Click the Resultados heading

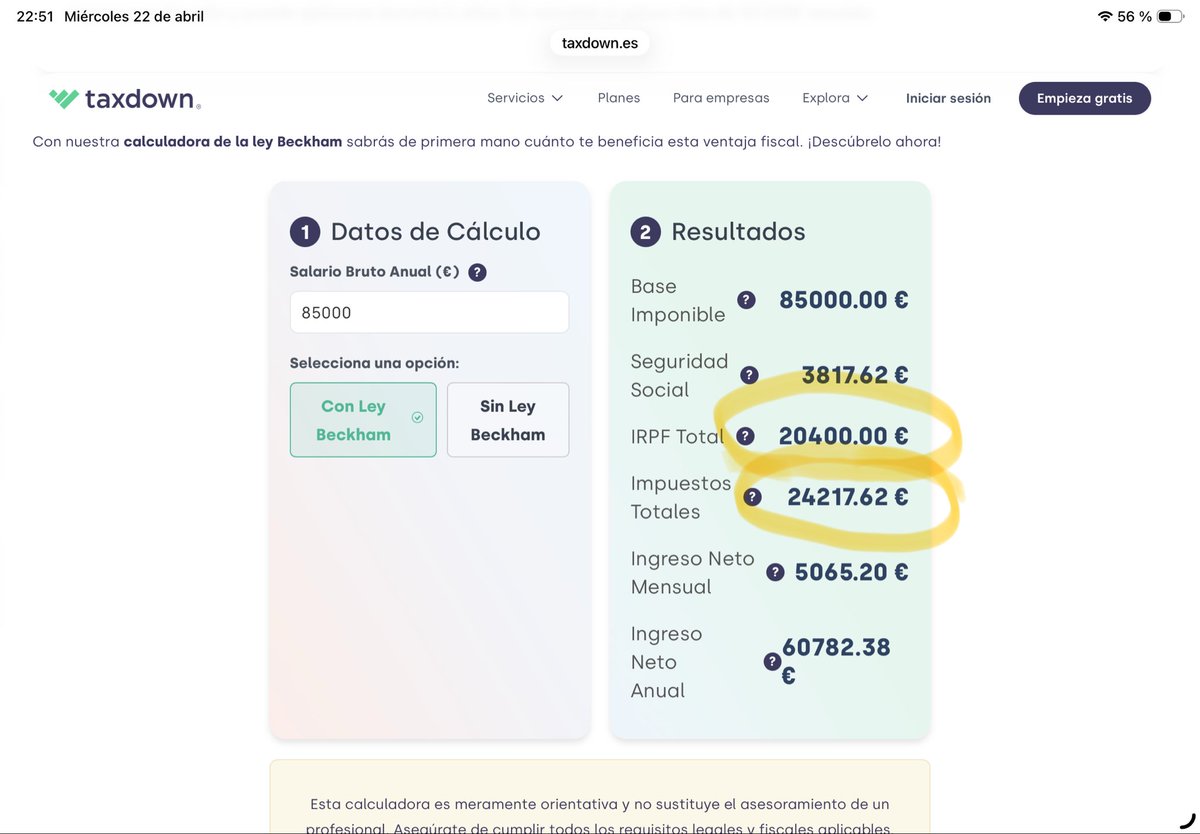point(738,232)
